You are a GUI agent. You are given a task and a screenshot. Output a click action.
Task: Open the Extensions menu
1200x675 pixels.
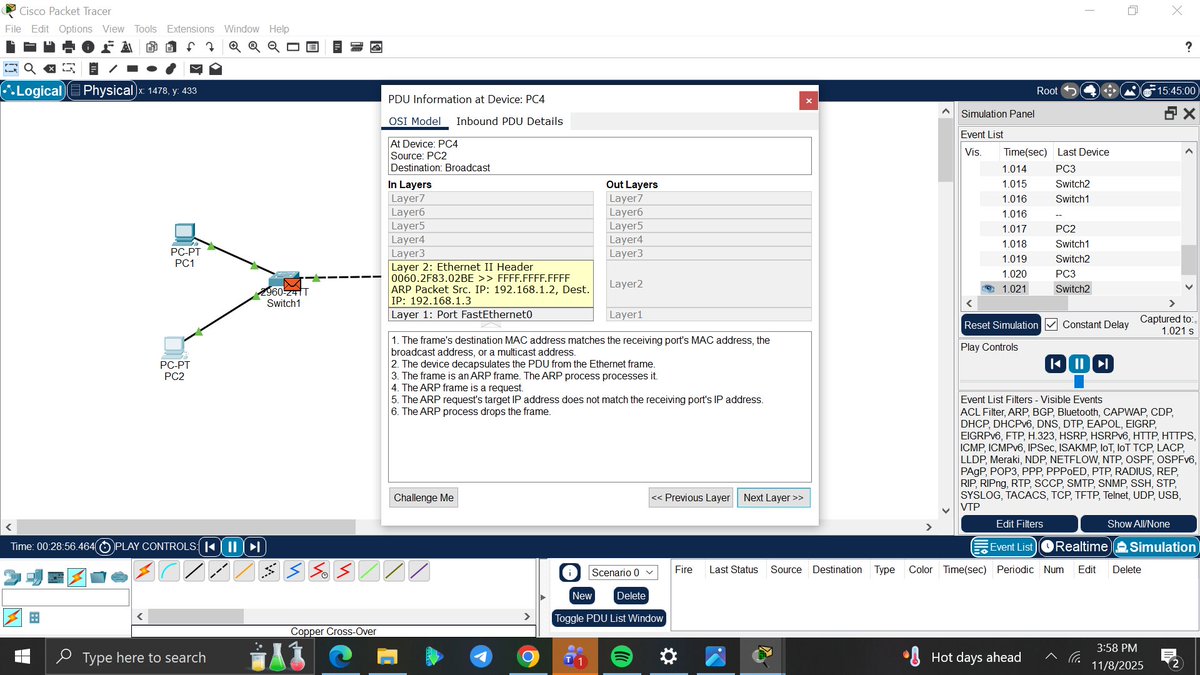(x=190, y=29)
